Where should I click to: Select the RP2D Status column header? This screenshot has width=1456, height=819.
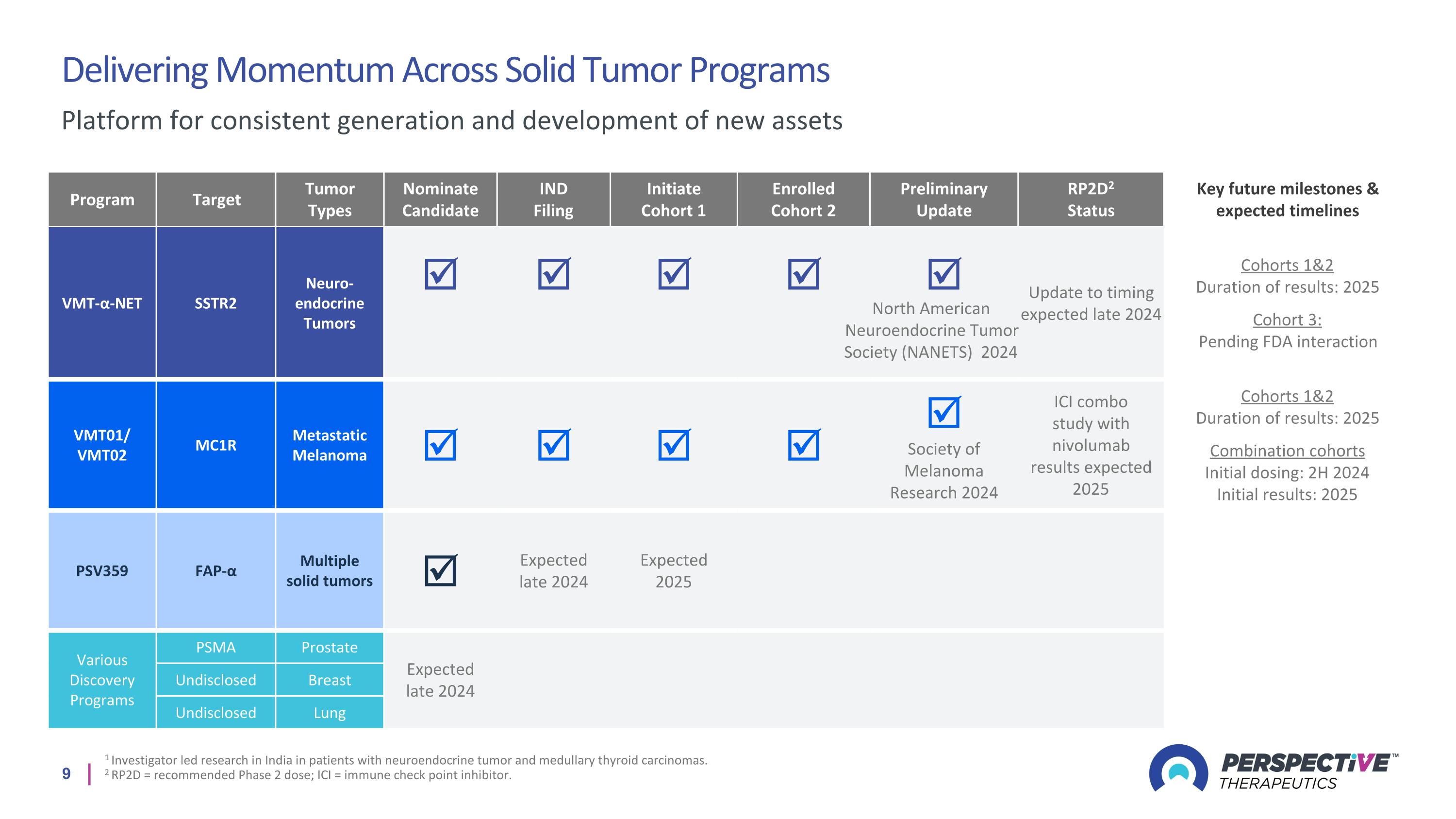coord(1091,200)
